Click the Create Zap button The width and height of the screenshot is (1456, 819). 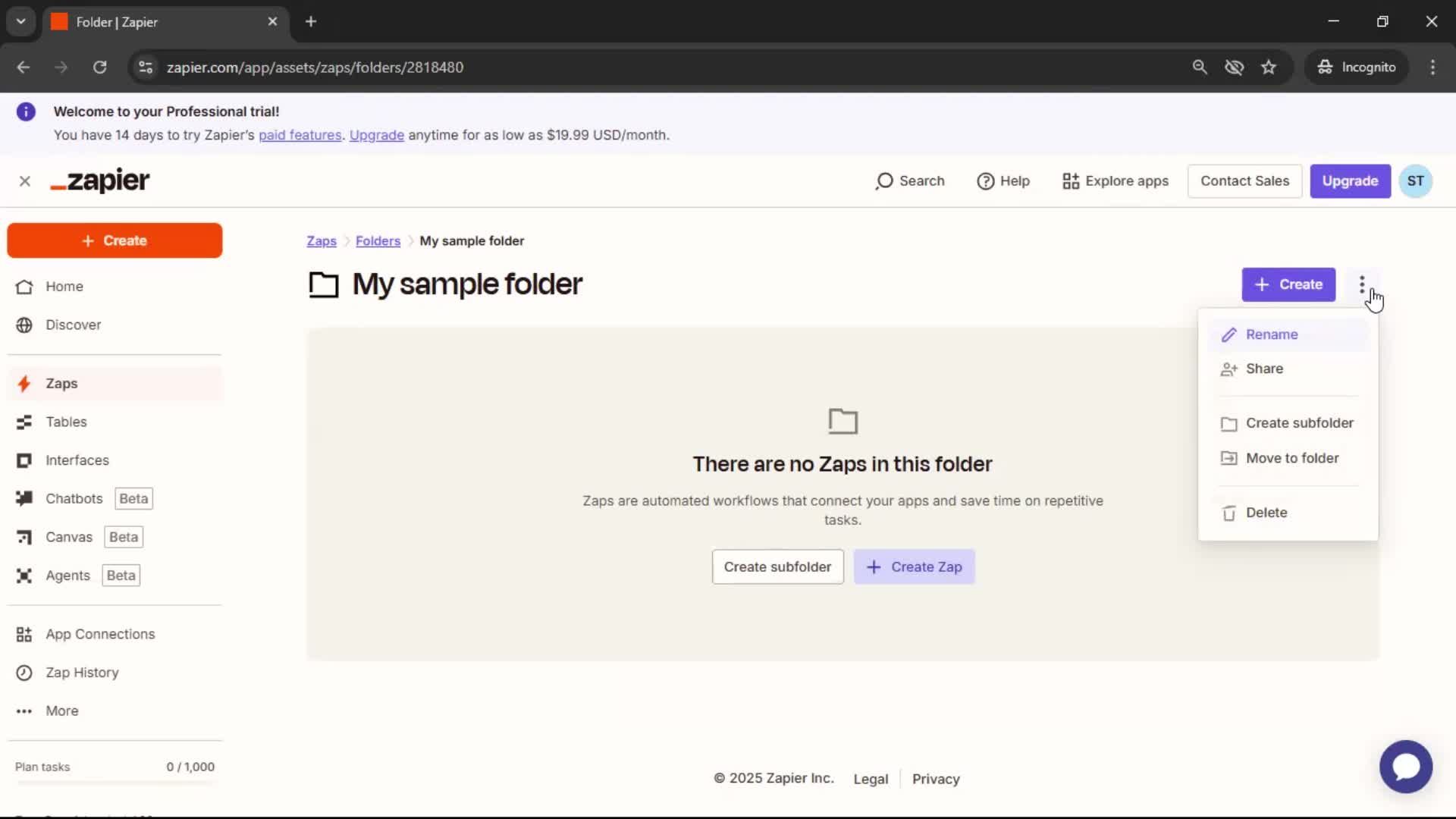click(x=914, y=567)
